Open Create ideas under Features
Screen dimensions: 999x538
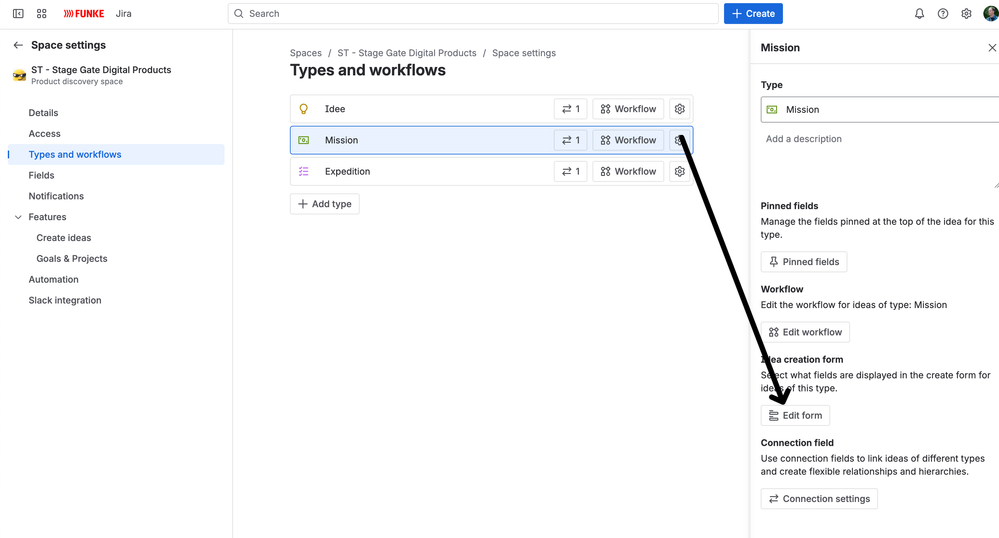click(64, 238)
